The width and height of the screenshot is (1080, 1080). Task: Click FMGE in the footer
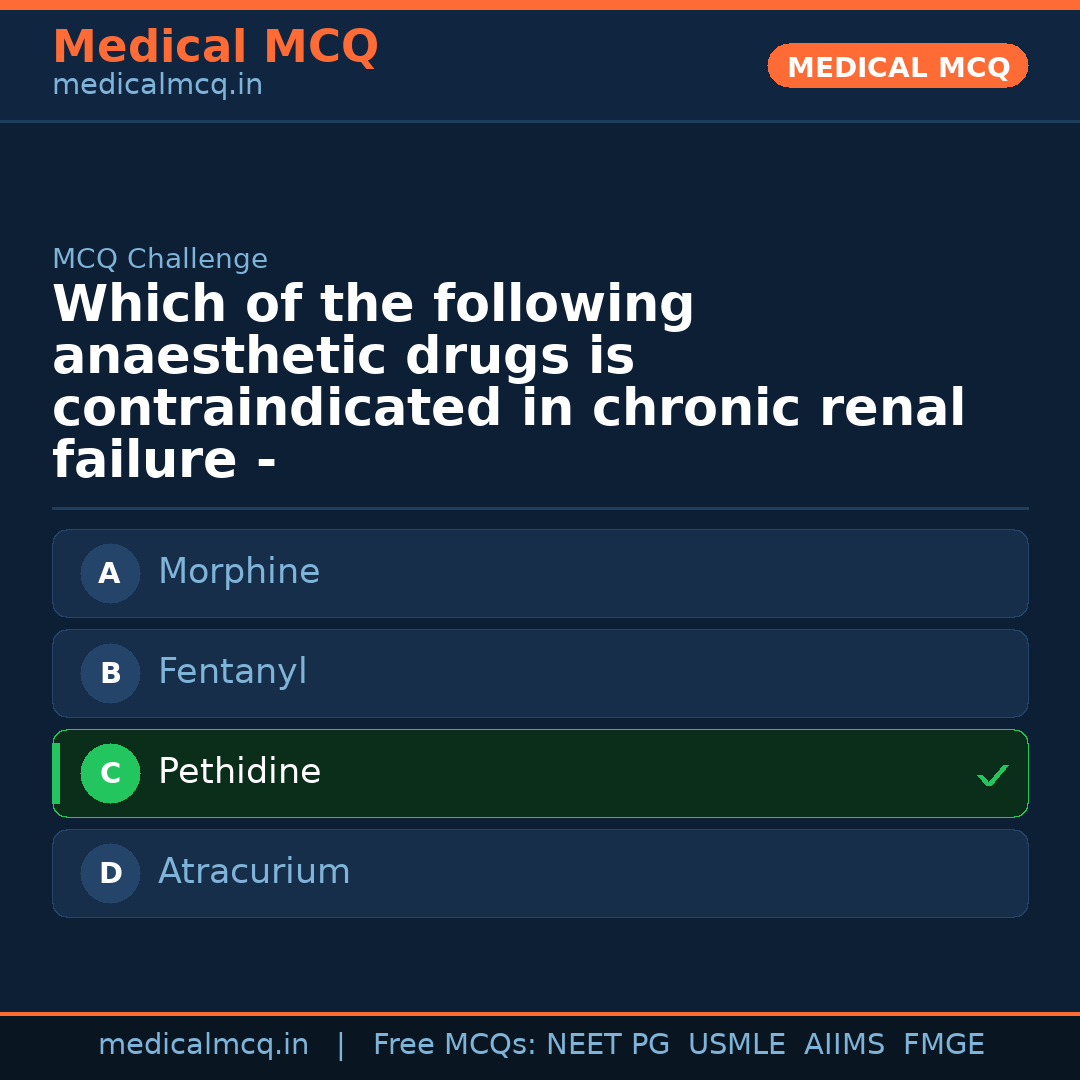tap(943, 1045)
